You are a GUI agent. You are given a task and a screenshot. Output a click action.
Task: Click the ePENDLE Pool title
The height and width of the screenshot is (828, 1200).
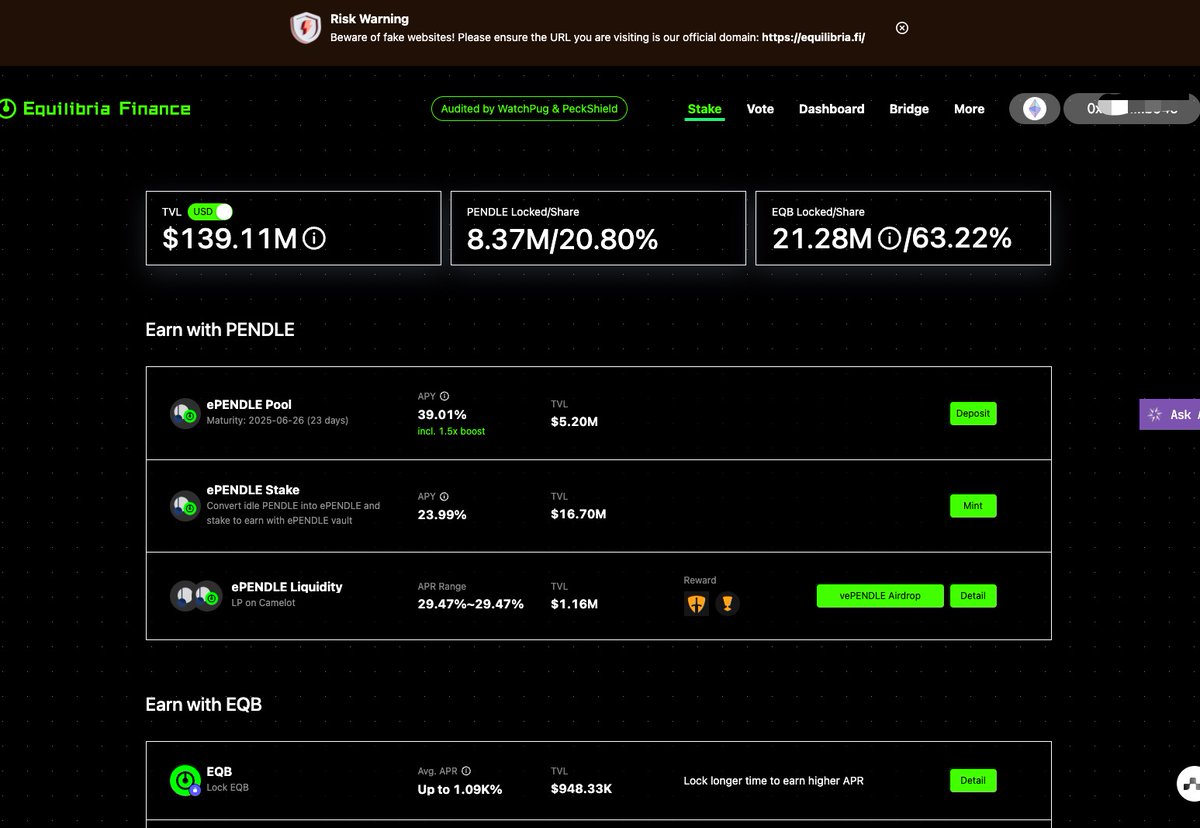tap(249, 405)
